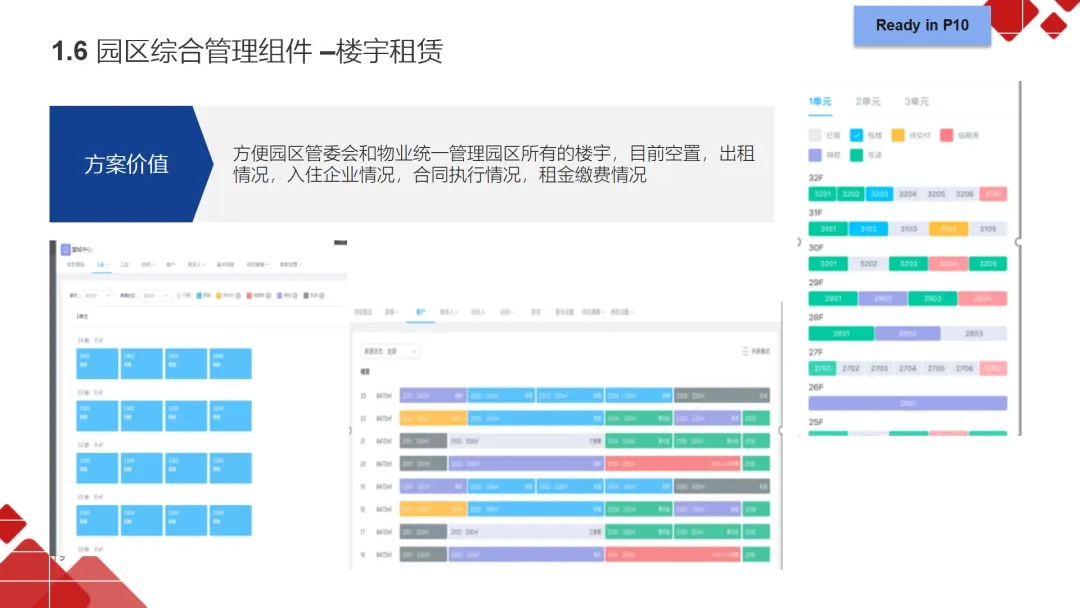Screen dimensions: 1080x608
Task: Select green room 2701 on floor 27F
Action: (822, 368)
